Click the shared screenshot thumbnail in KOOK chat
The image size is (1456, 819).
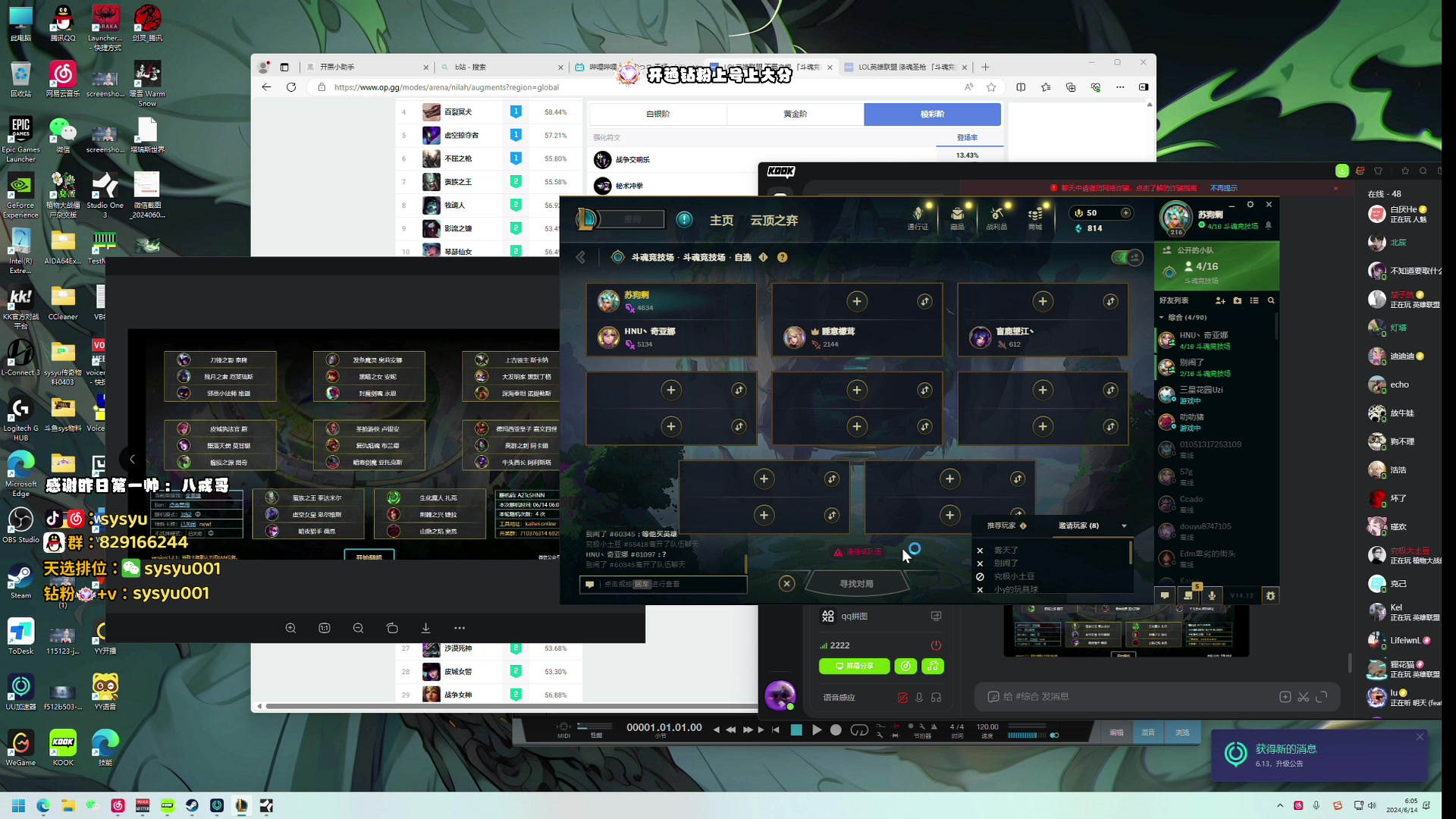[1126, 630]
